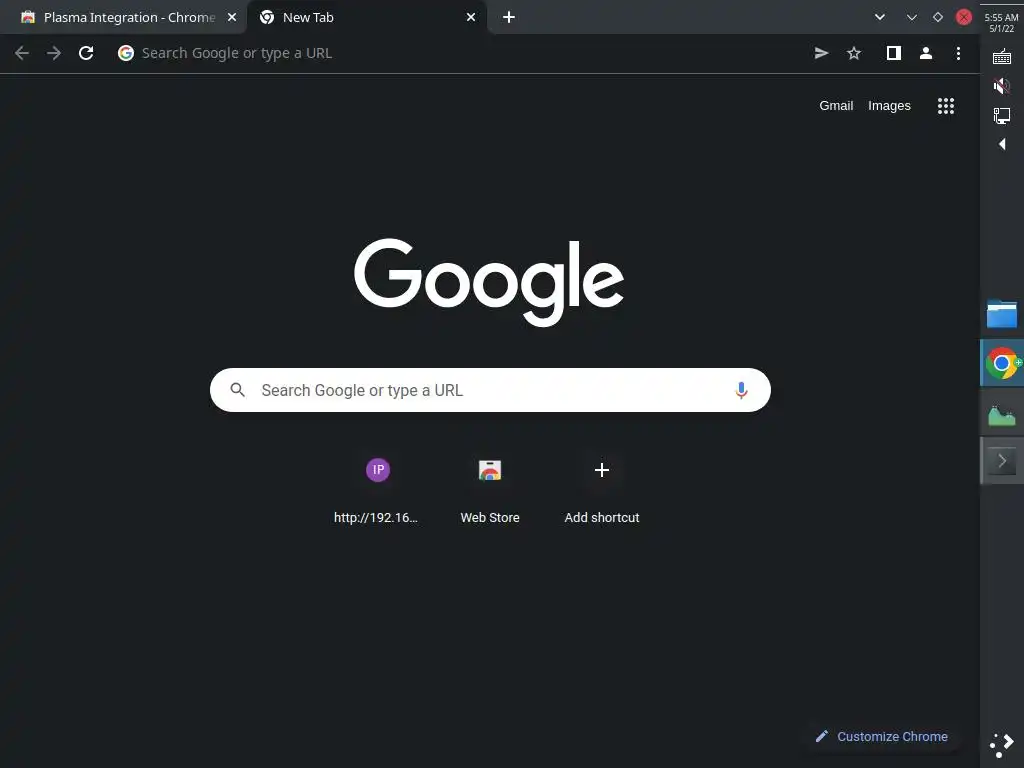
Task: Open the Google apps grid
Action: coord(946,106)
